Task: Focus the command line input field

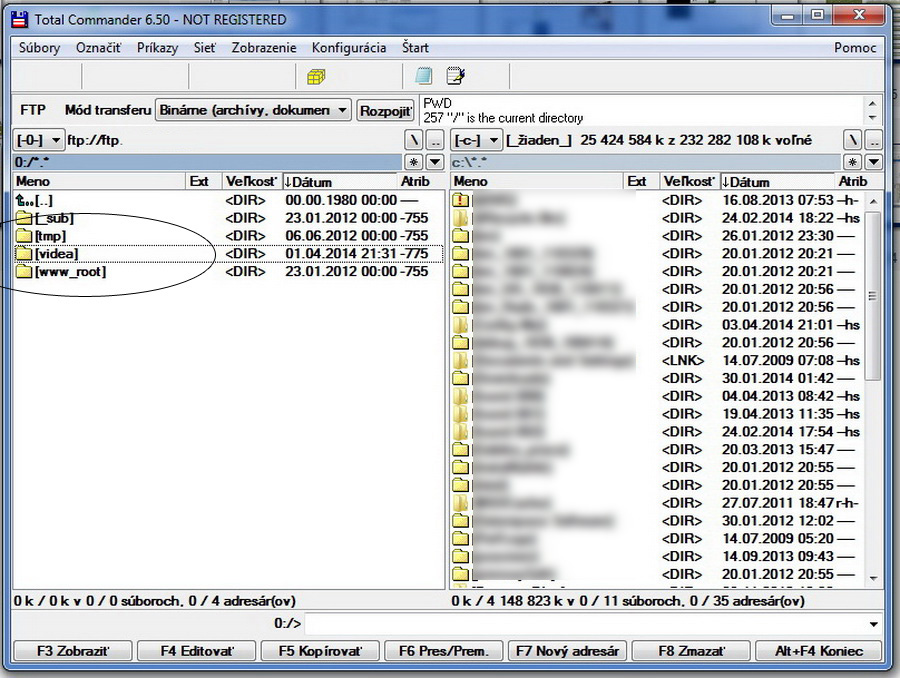Action: (585, 623)
